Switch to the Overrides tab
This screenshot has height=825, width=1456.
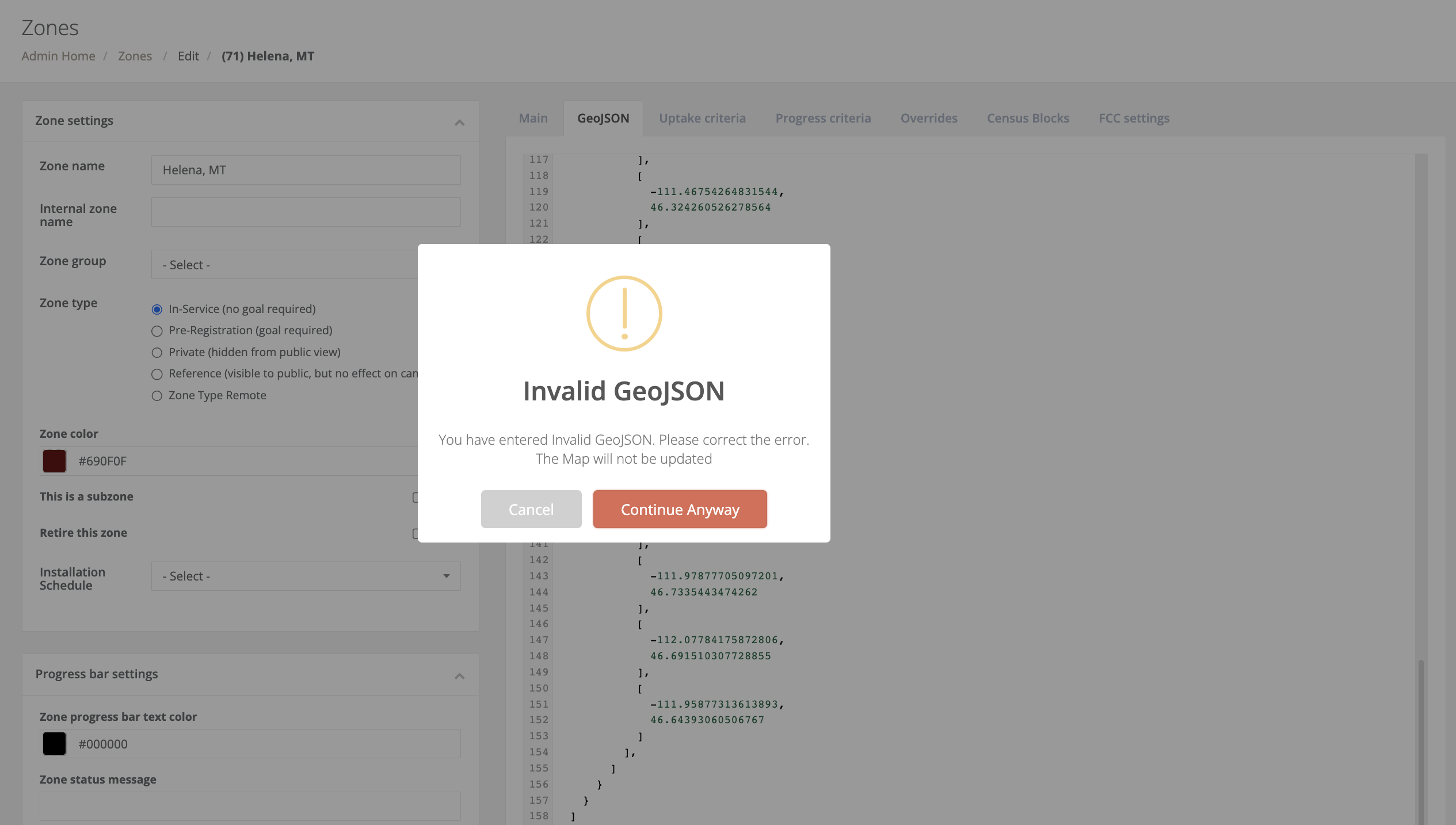928,118
